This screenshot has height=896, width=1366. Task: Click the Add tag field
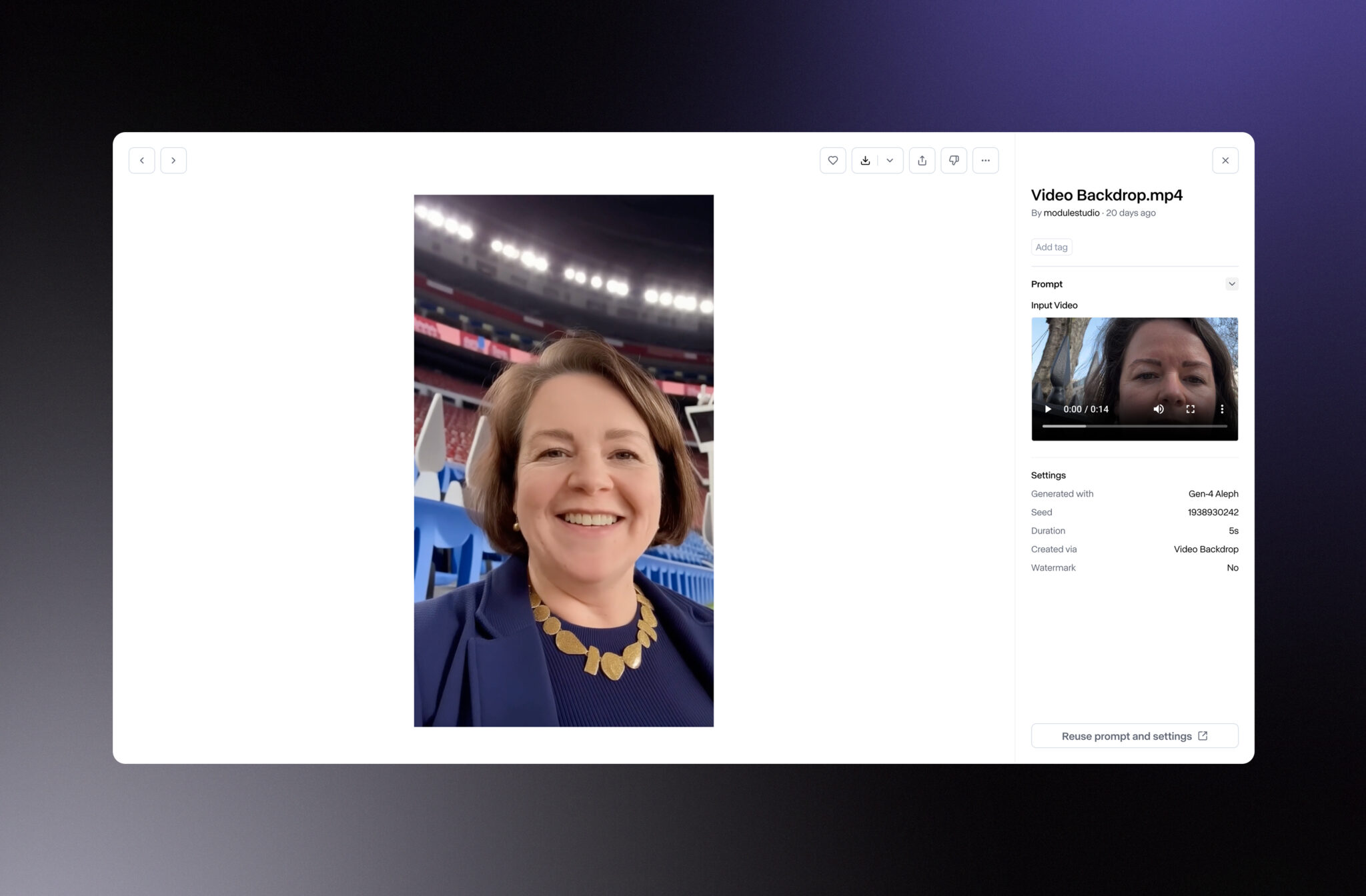(x=1051, y=247)
